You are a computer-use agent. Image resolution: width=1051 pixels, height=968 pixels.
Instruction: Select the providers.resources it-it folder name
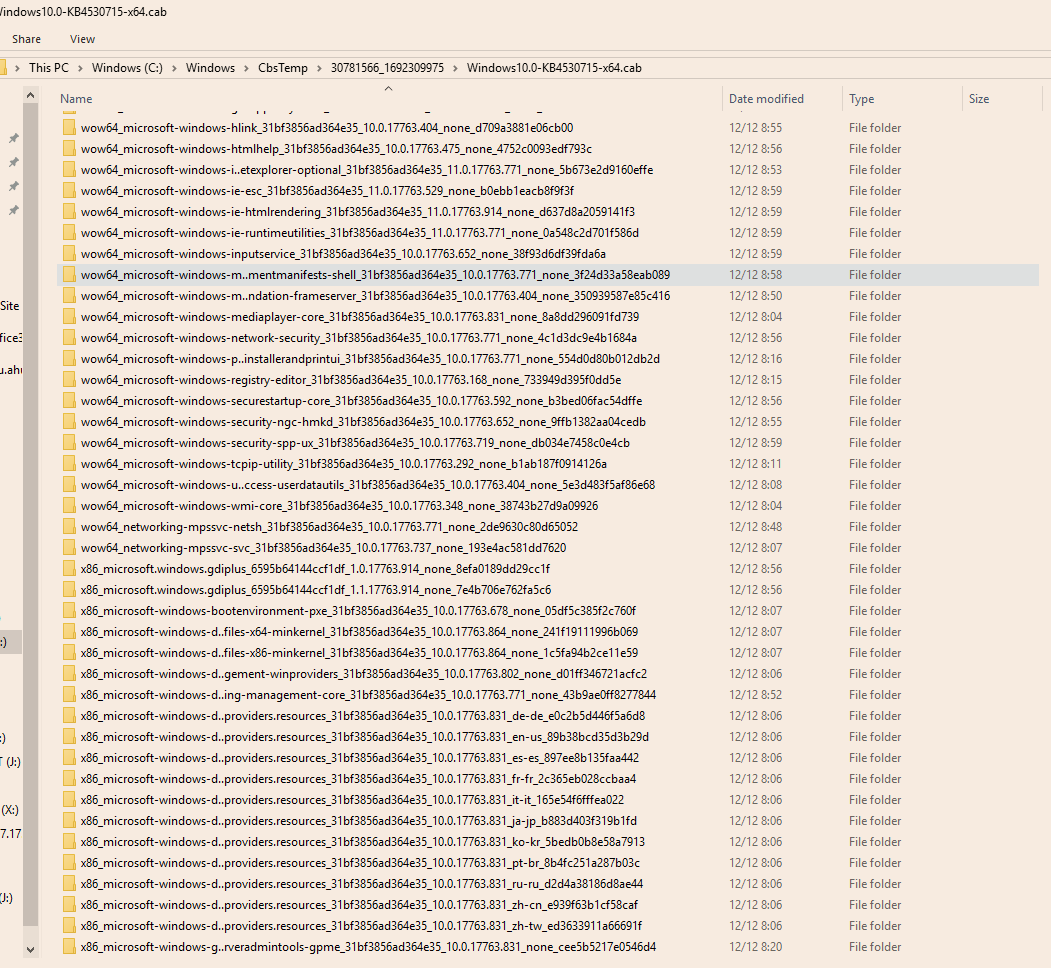(x=352, y=800)
